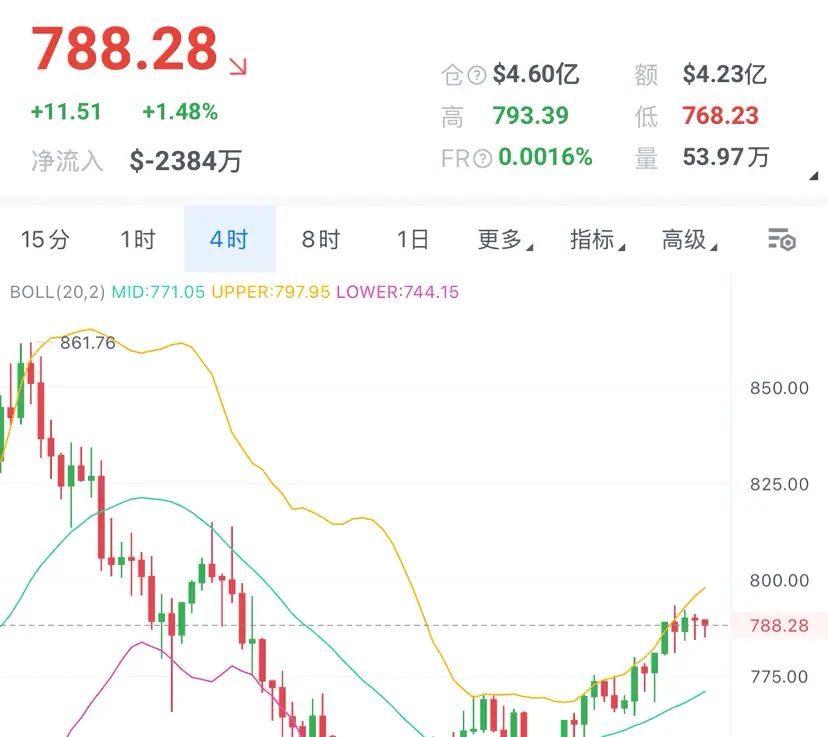The image size is (828, 737).
Task: Tap the MID:771.05 value
Action: click(158, 292)
